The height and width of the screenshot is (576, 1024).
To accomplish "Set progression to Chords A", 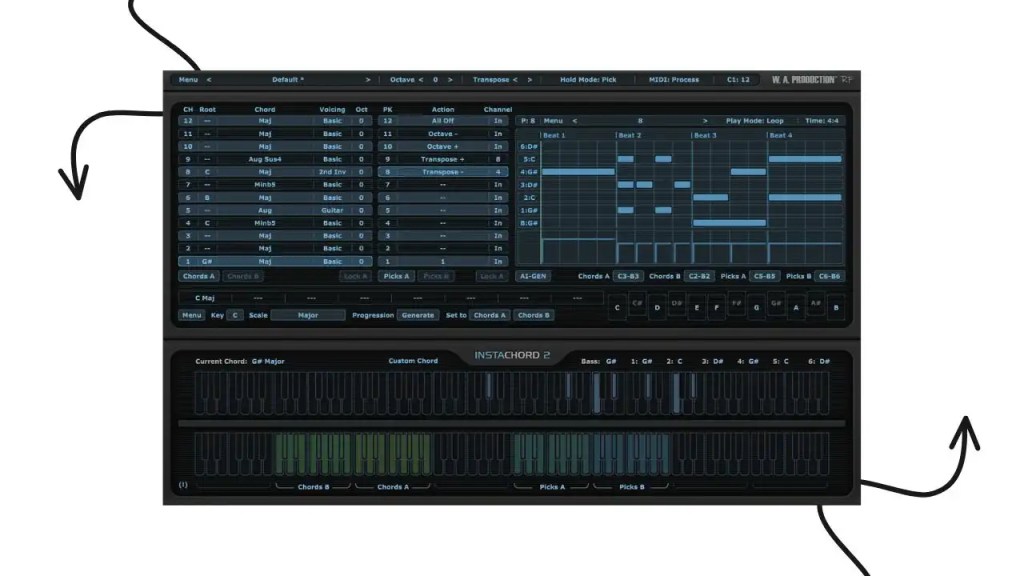I will pos(490,315).
